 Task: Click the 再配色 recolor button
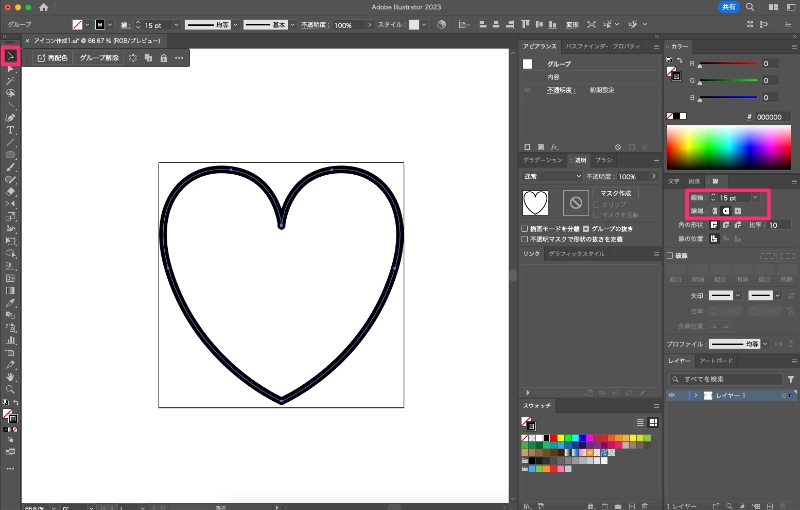53,58
